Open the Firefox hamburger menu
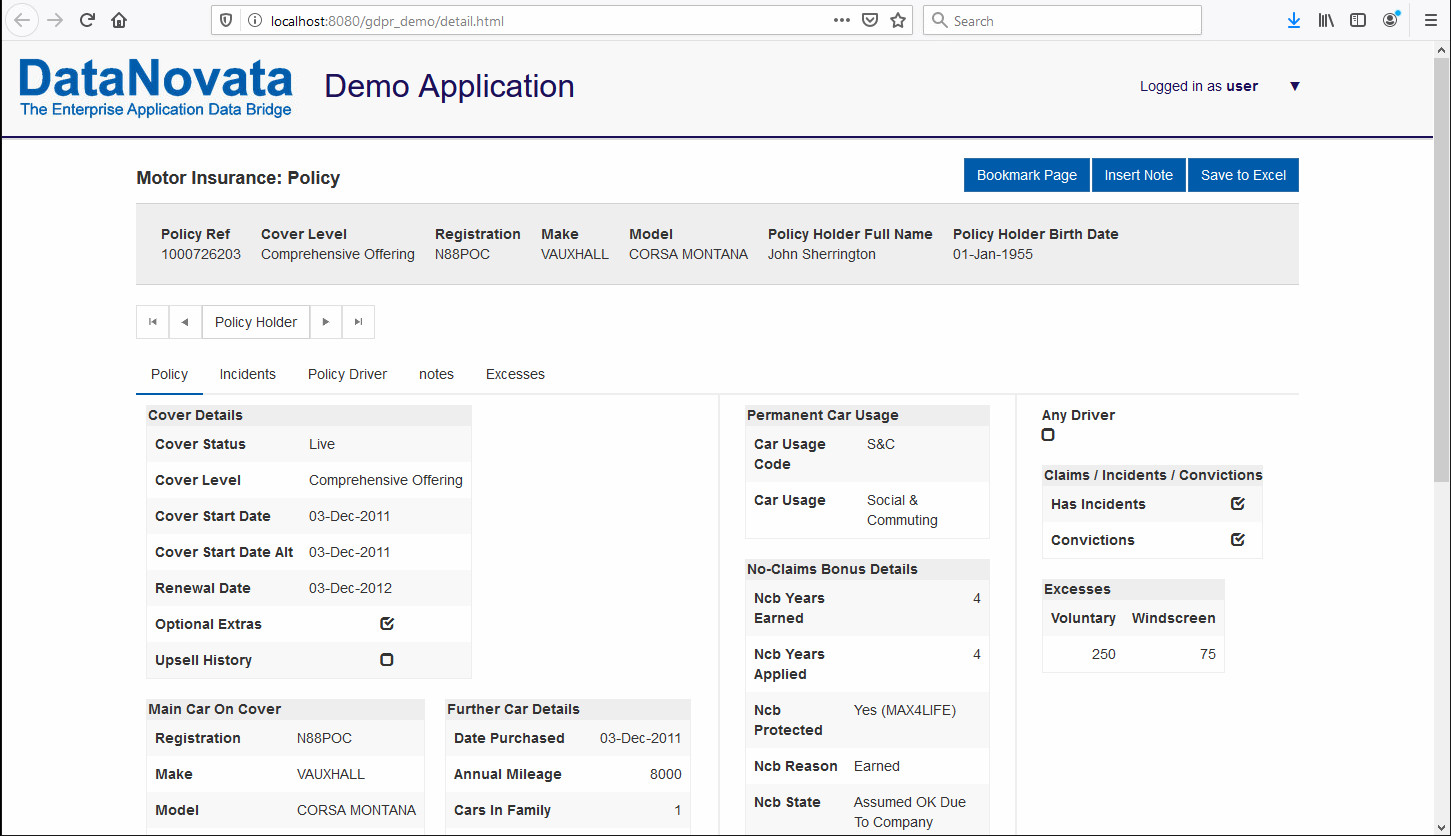The height and width of the screenshot is (836, 1451). [1430, 20]
